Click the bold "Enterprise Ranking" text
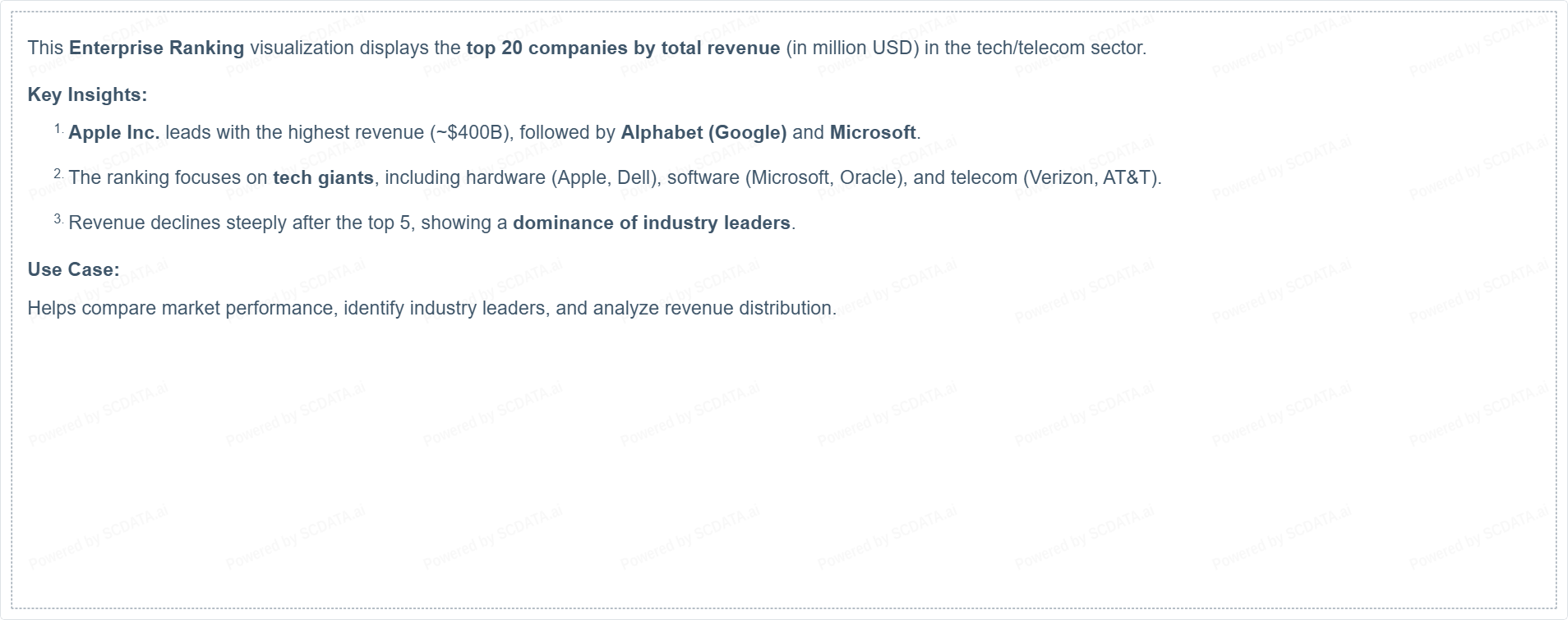The width and height of the screenshot is (1568, 620). point(157,48)
